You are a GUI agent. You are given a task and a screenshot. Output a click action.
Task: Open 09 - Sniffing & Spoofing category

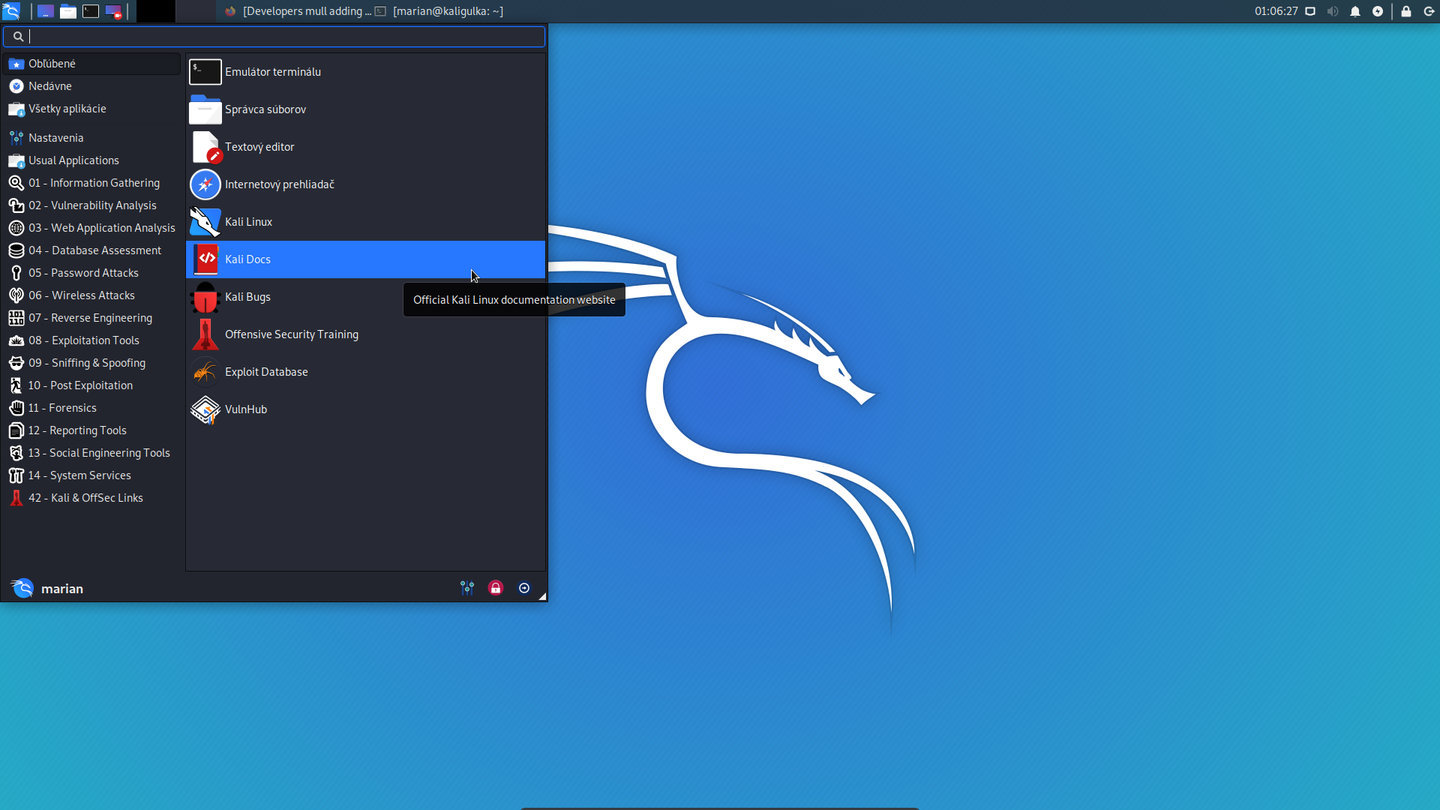pos(92,363)
